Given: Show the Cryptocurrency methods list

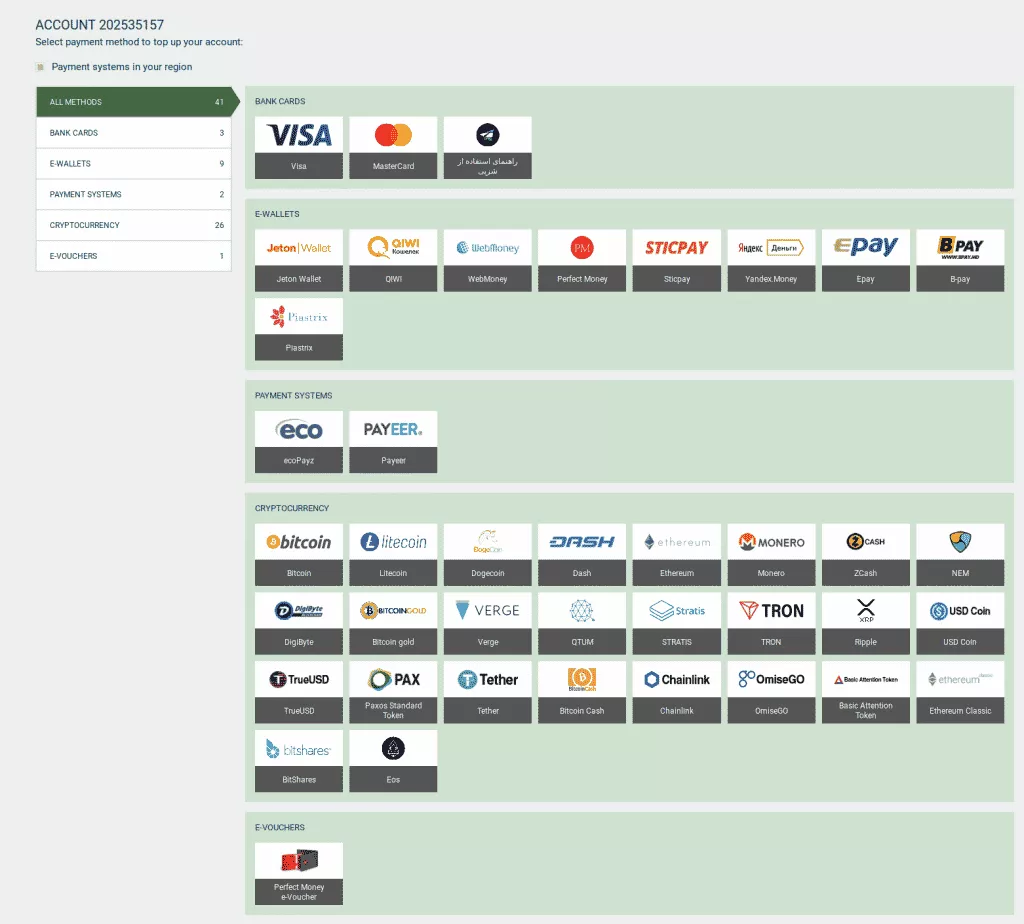Looking at the screenshot, I should [x=134, y=225].
